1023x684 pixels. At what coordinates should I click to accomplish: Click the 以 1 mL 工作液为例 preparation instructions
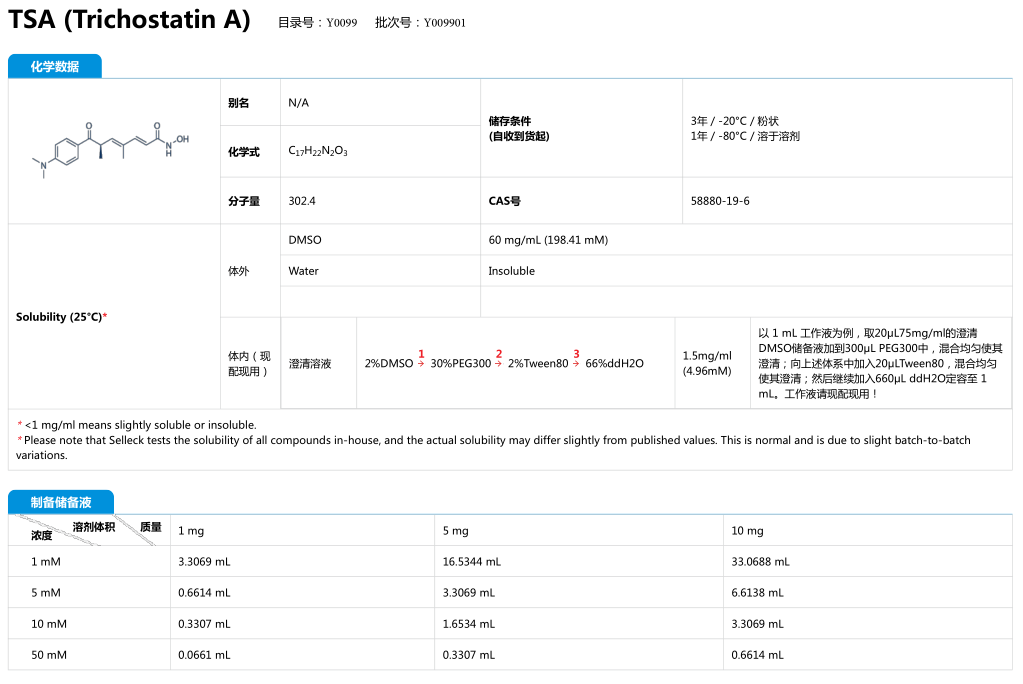pyautogui.click(x=880, y=364)
